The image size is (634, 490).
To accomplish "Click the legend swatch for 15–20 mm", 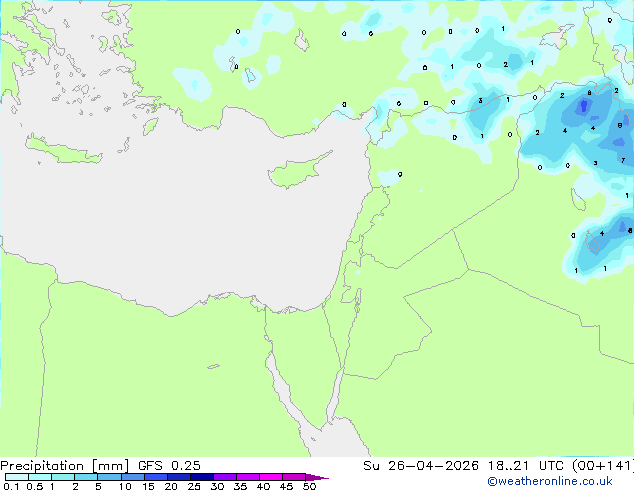I will tap(155, 477).
